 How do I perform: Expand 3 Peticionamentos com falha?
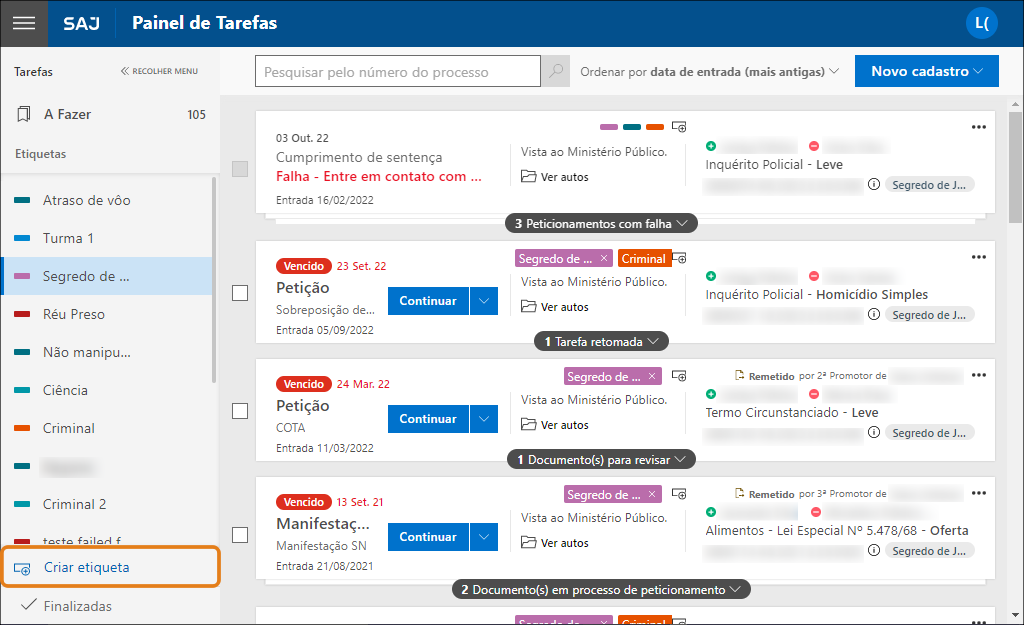tap(600, 224)
